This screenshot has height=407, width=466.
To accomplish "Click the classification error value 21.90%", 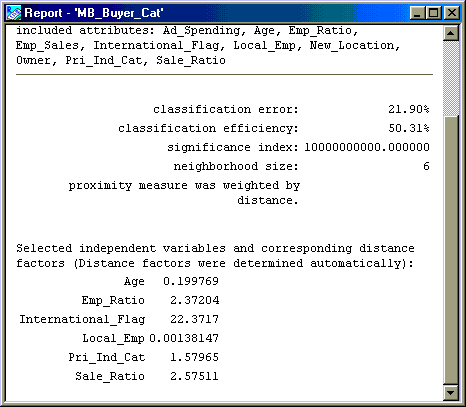I will [x=409, y=109].
